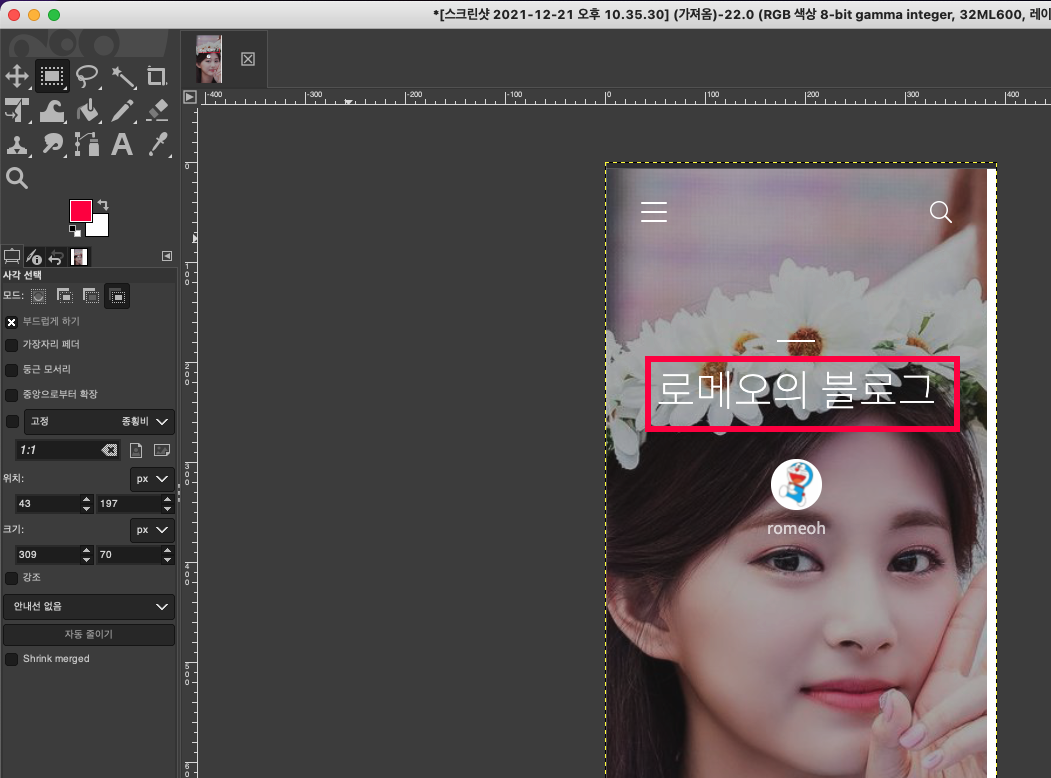Select the Zoom magnifier tool
This screenshot has height=778, width=1051.
17,178
